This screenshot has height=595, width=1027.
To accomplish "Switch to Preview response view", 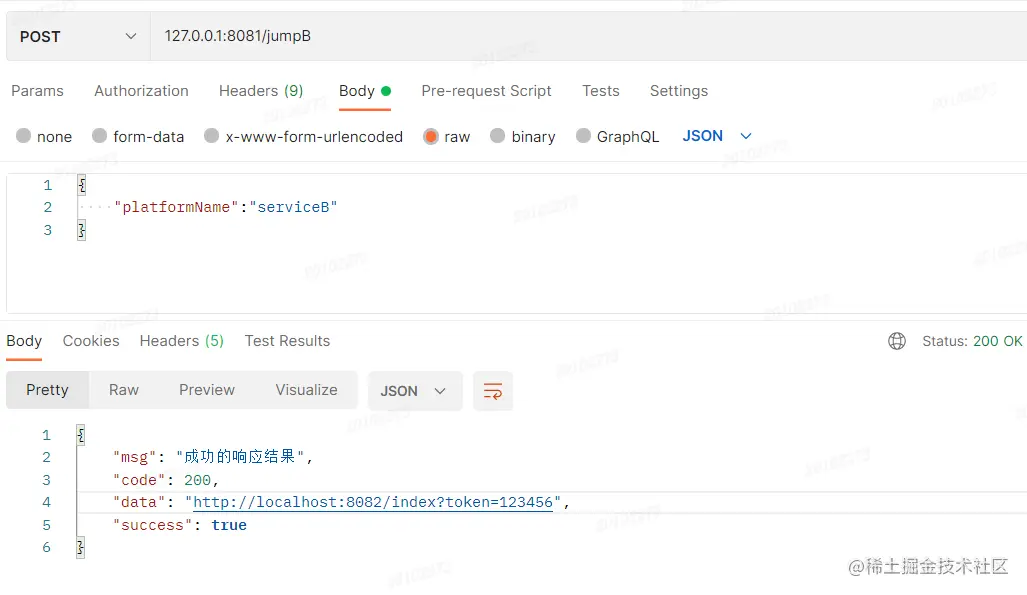I will 207,390.
